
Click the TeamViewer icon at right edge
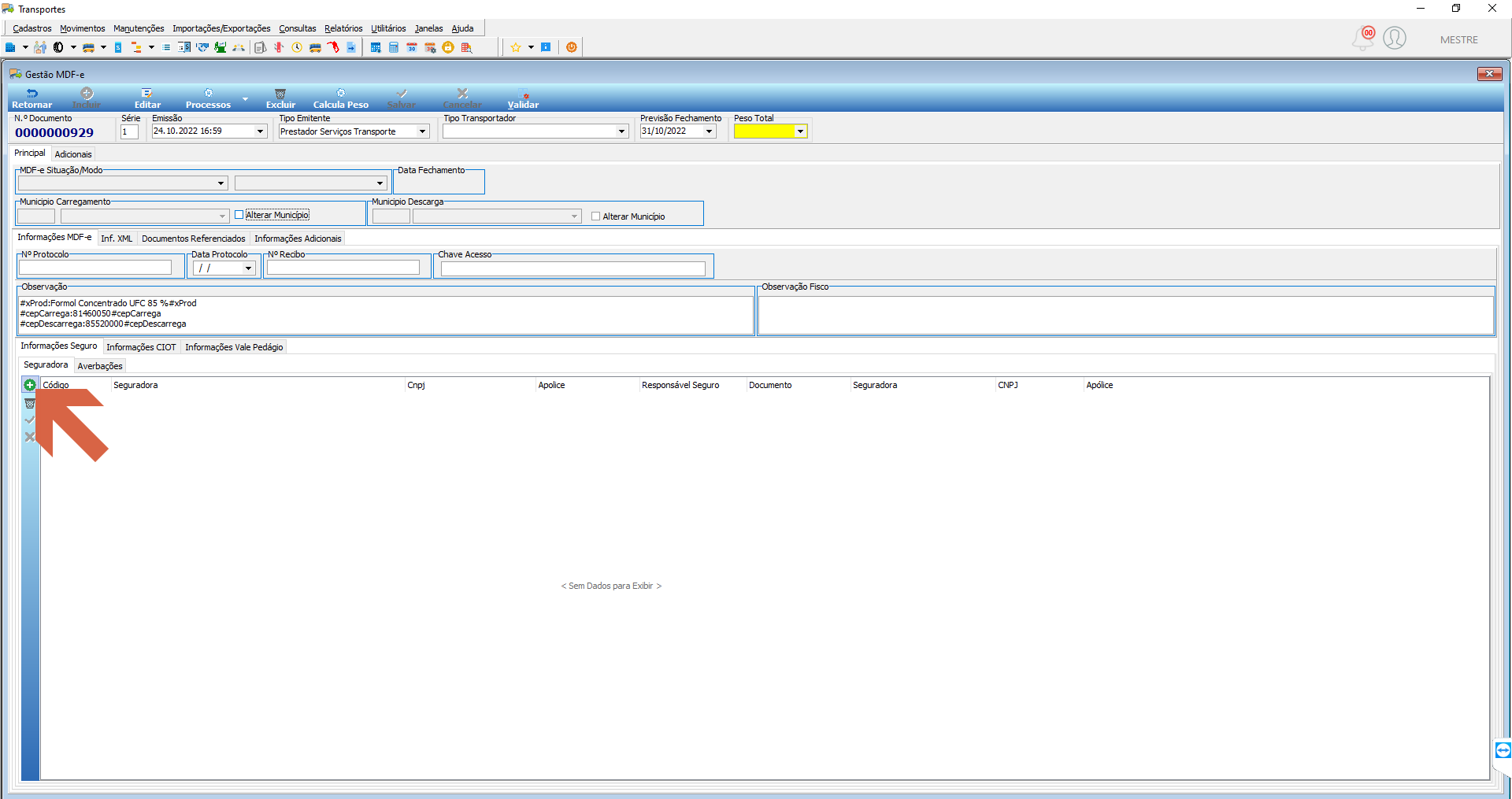click(1503, 749)
